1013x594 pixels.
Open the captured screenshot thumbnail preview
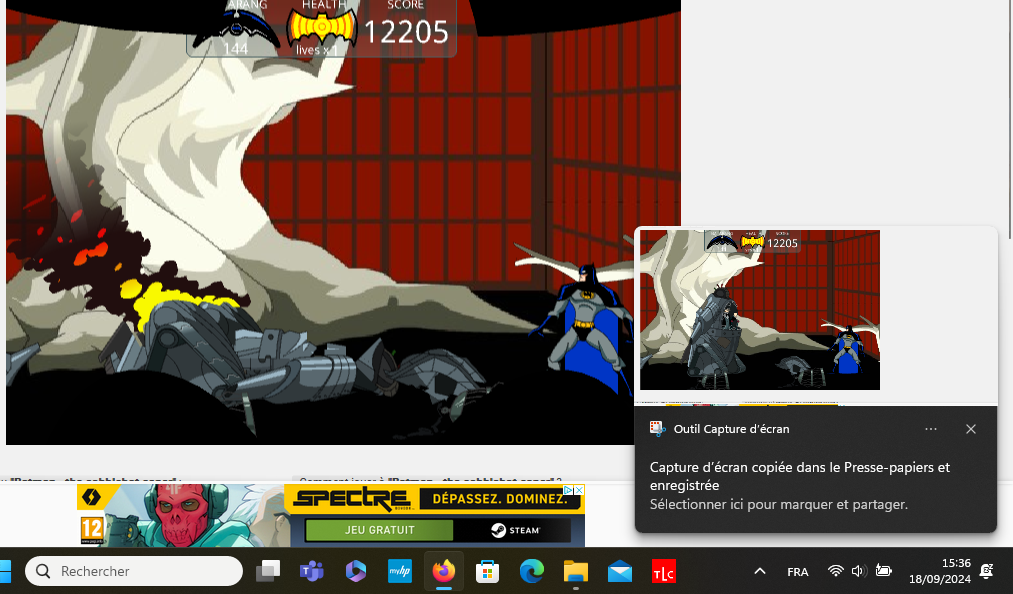[760, 310]
